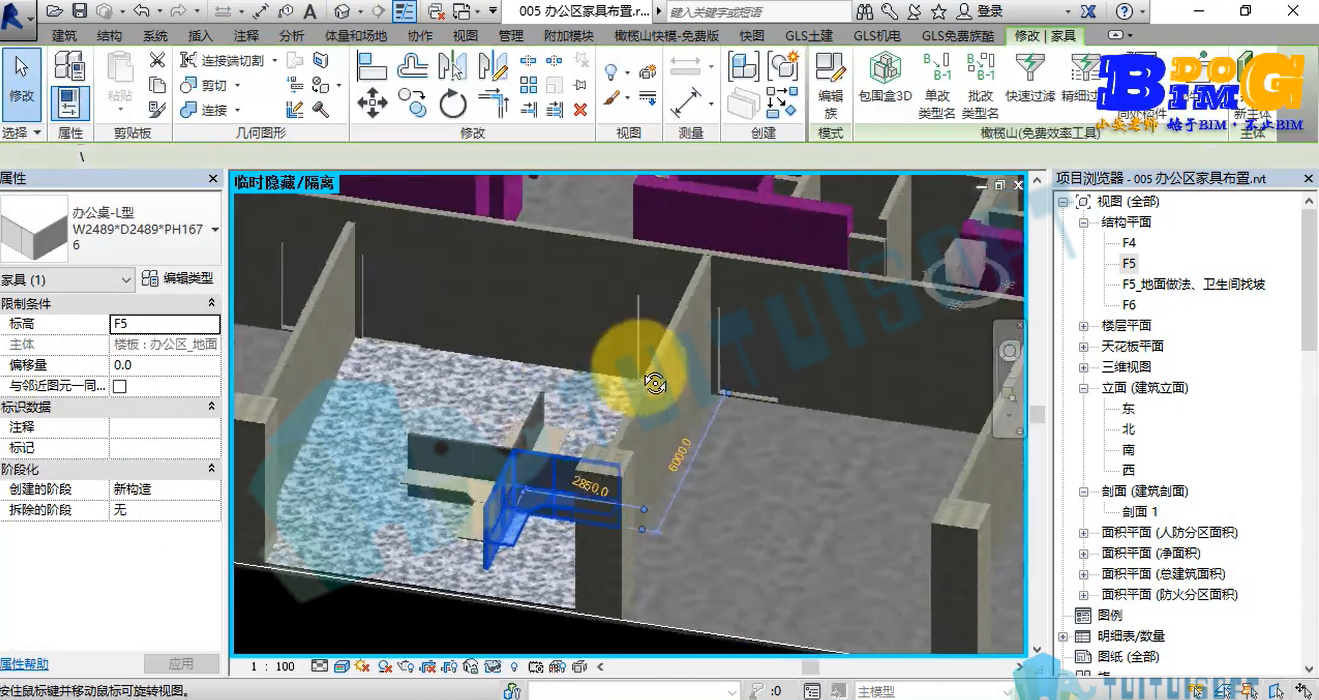The height and width of the screenshot is (700, 1319).
Task: Toggle the 与邻近图元一同移动 checkbox
Action: coord(120,386)
